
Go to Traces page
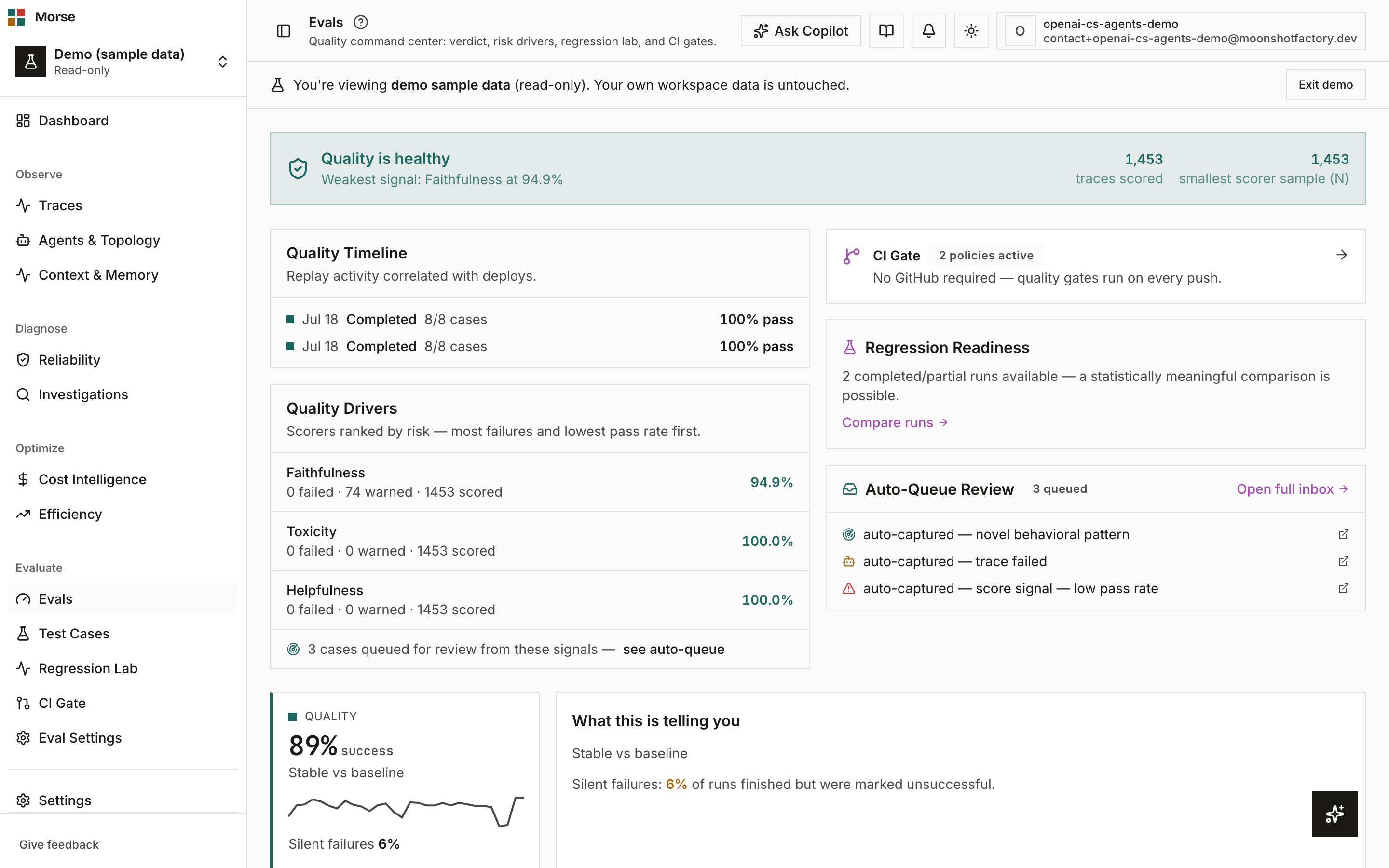123,205
